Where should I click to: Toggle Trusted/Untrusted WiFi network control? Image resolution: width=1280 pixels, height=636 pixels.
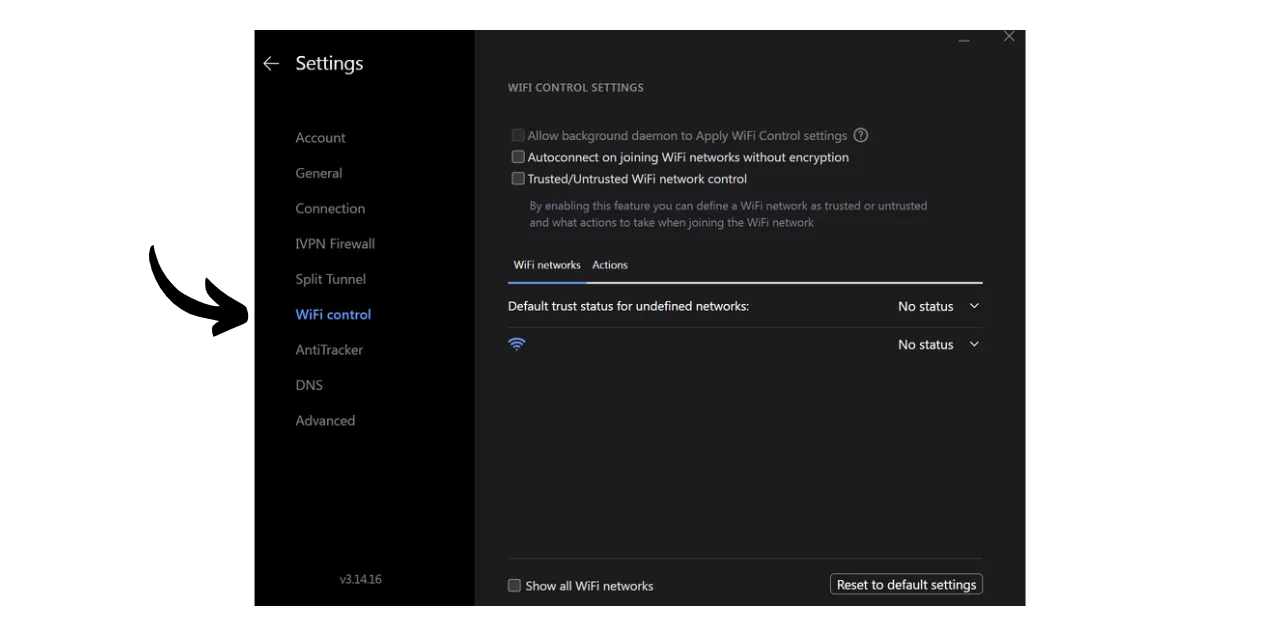pos(518,179)
